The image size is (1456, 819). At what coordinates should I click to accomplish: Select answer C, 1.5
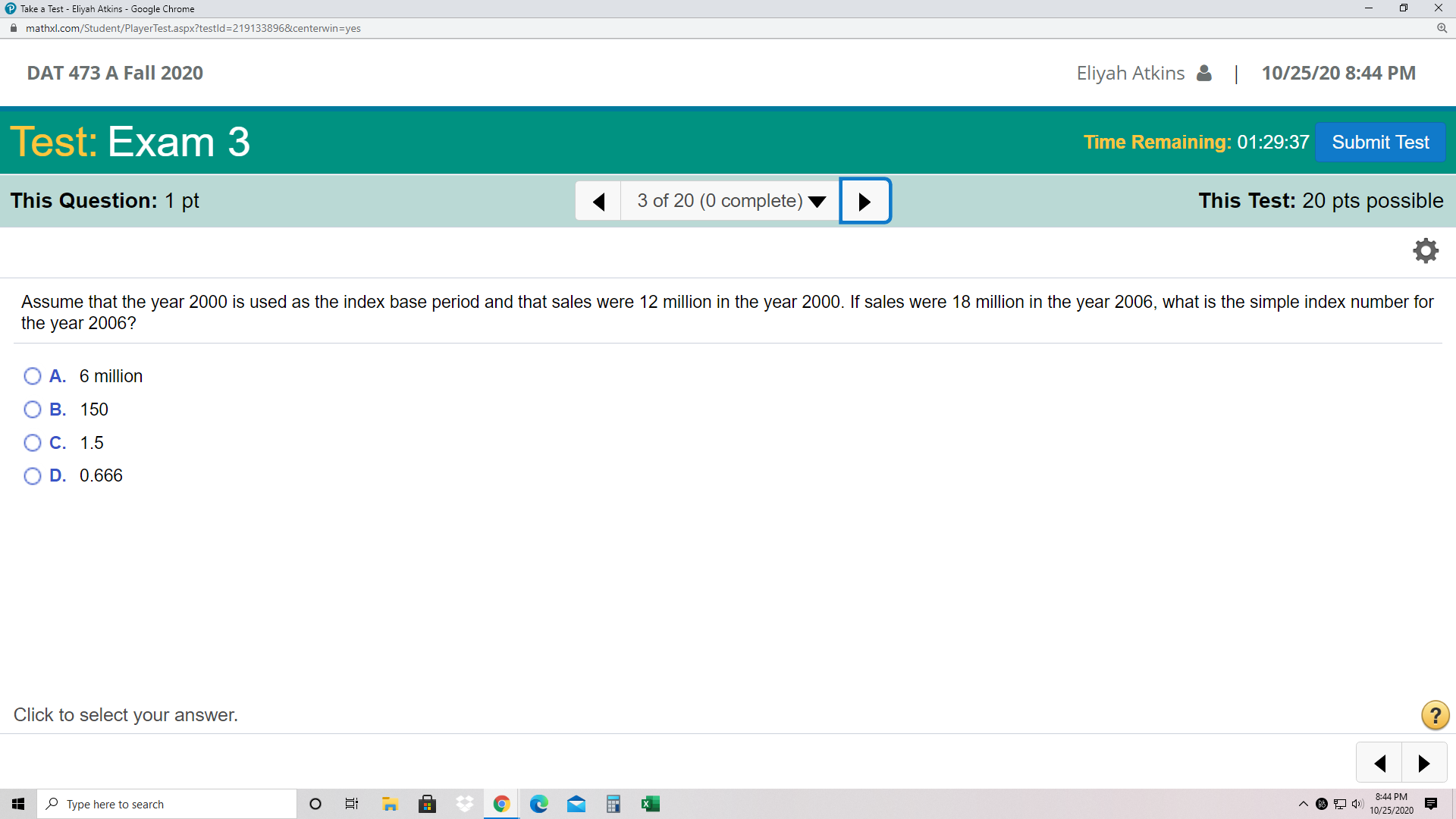(33, 443)
